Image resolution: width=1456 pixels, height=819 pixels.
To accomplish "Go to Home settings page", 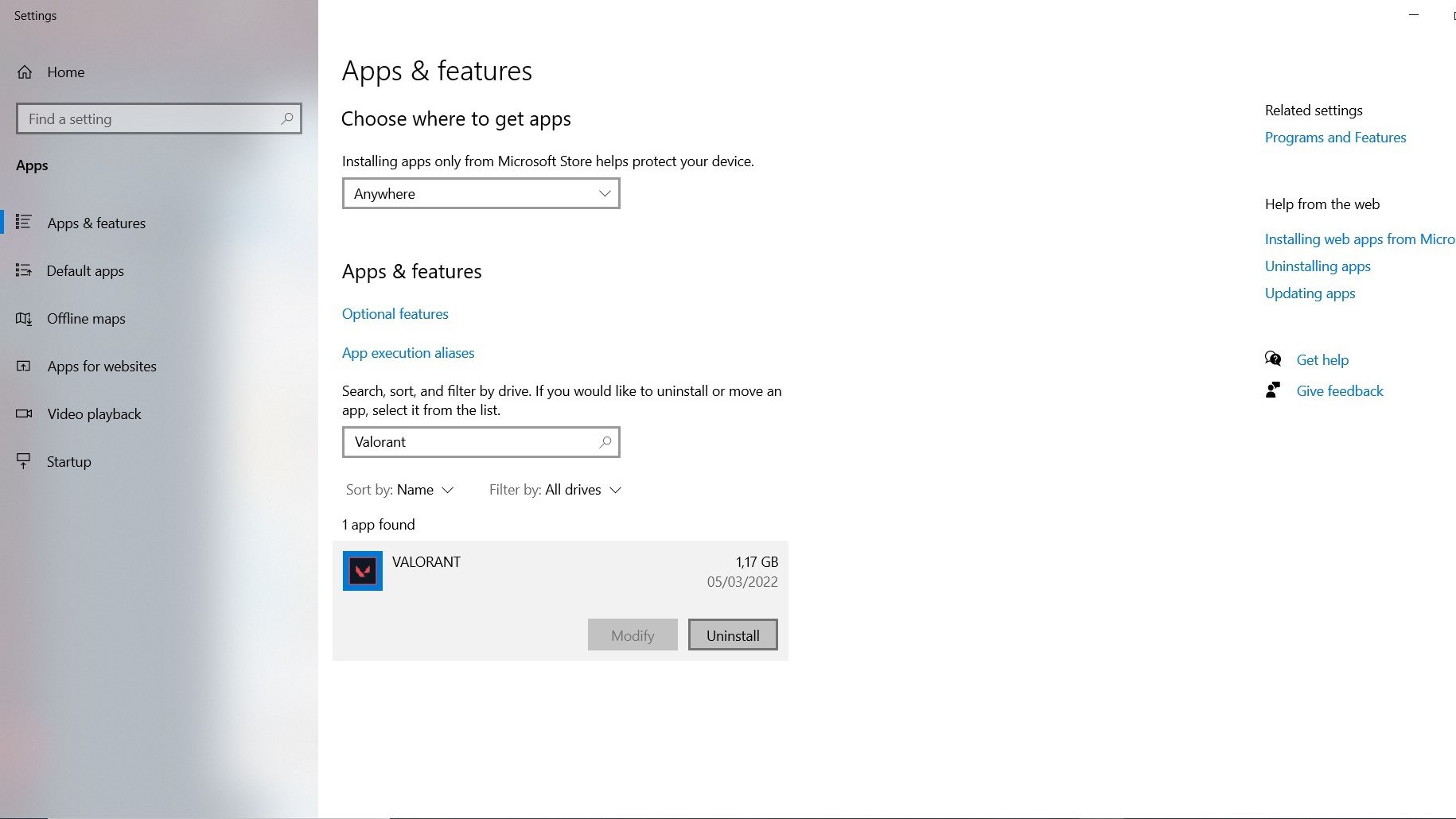I will [66, 72].
